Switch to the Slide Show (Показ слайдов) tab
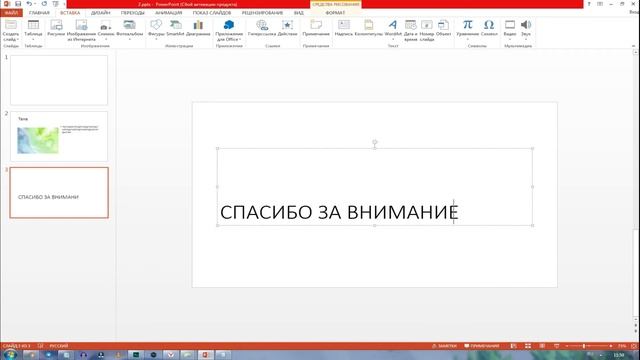Screen dimensions: 640x360 point(212,13)
